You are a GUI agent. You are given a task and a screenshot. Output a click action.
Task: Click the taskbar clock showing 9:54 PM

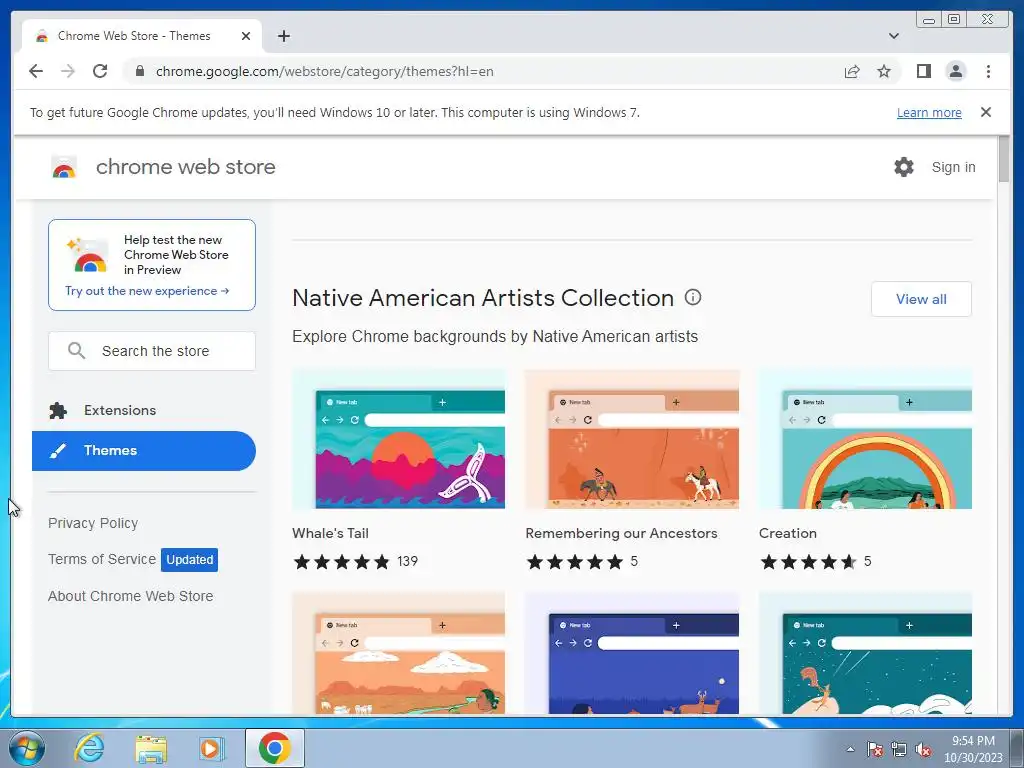pyautogui.click(x=972, y=749)
